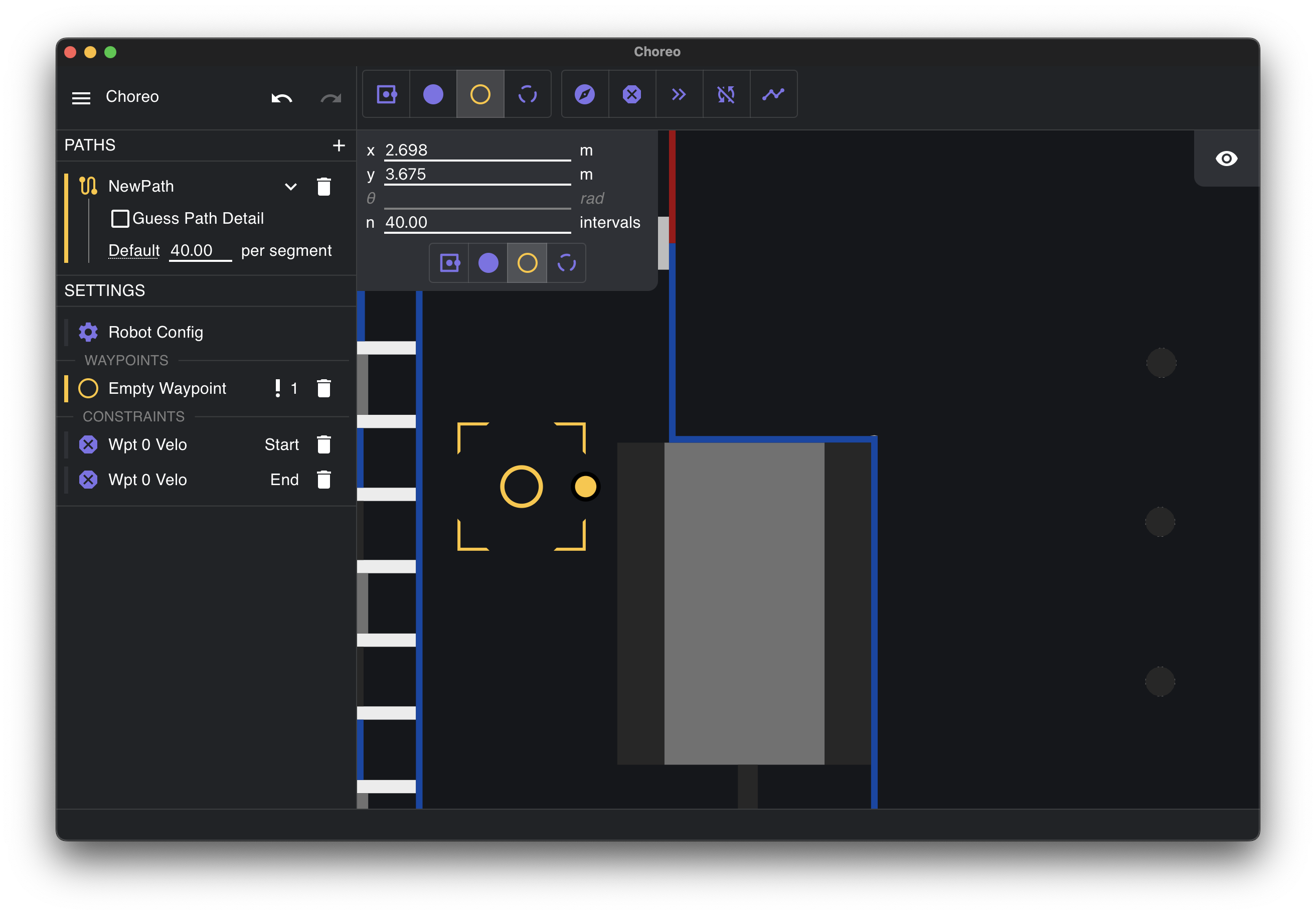Select the max velocity double-chevron tool
The width and height of the screenshot is (1316, 915).
coord(679,94)
